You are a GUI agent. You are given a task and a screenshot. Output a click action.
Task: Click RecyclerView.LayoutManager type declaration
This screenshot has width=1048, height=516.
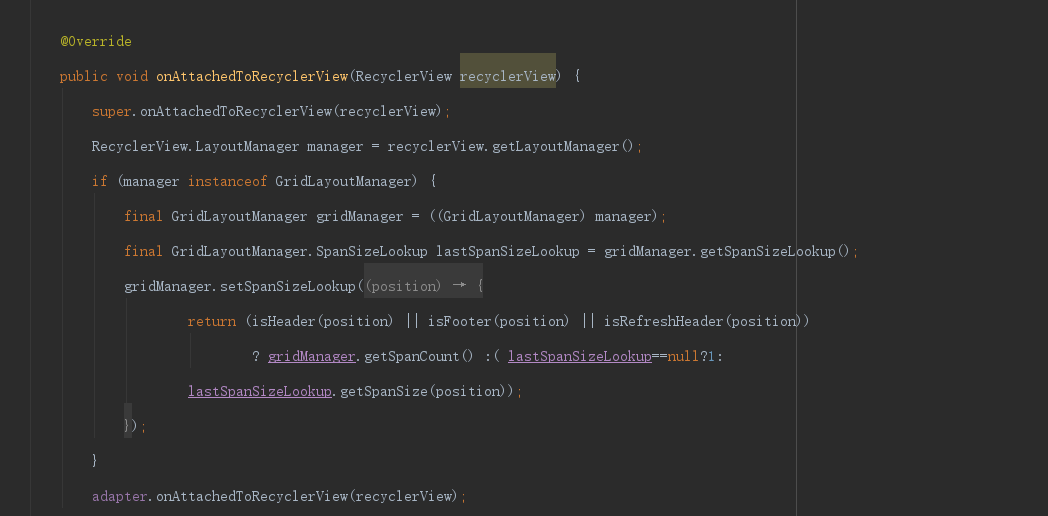coord(195,146)
